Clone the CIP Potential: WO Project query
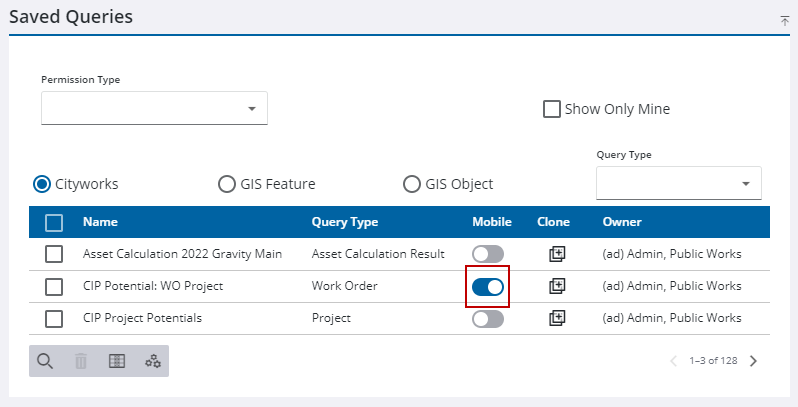 pos(557,286)
